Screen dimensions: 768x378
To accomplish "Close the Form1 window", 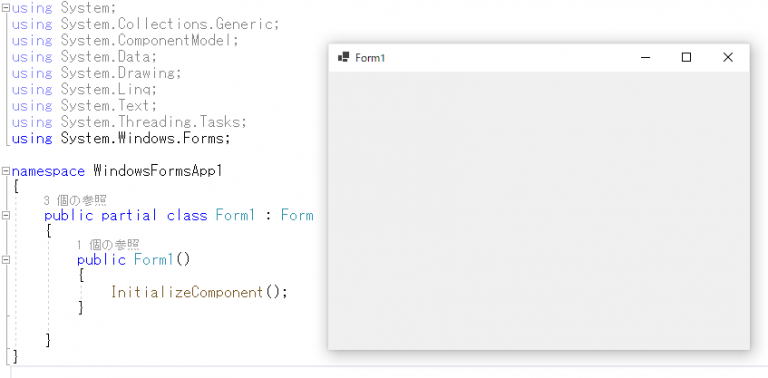I will point(728,58).
